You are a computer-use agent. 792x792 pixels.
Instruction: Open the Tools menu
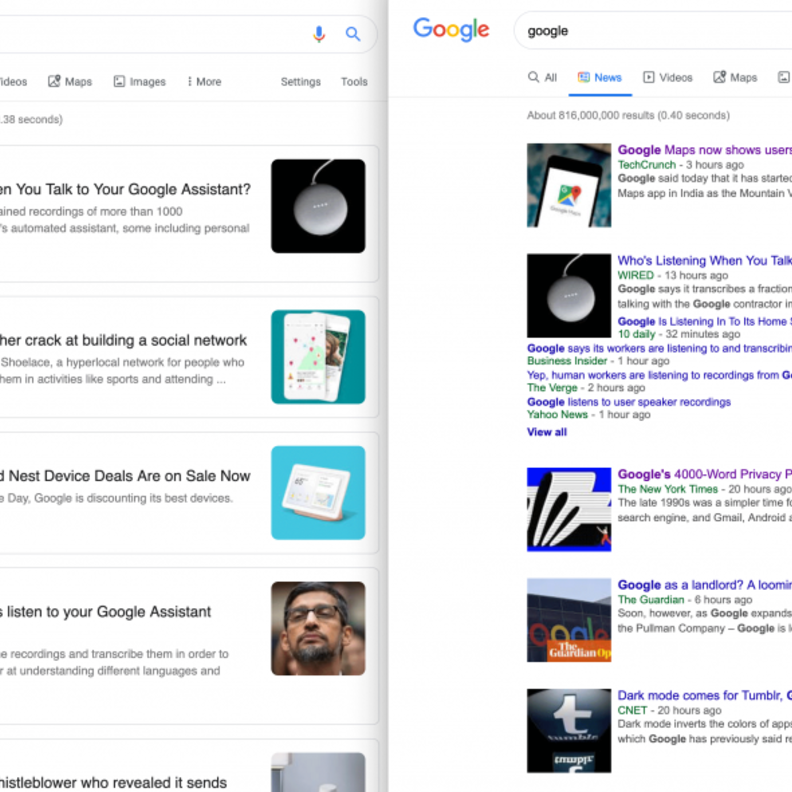click(x=354, y=82)
